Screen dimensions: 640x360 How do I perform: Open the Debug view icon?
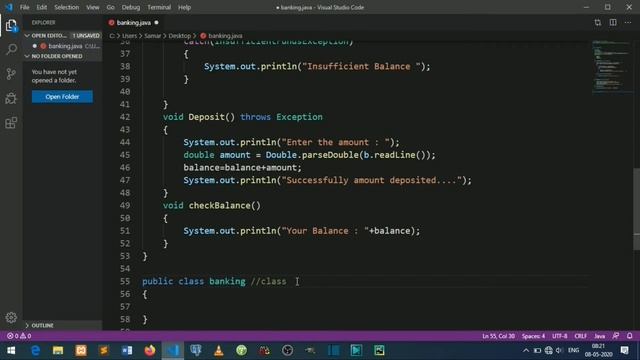(x=11, y=98)
